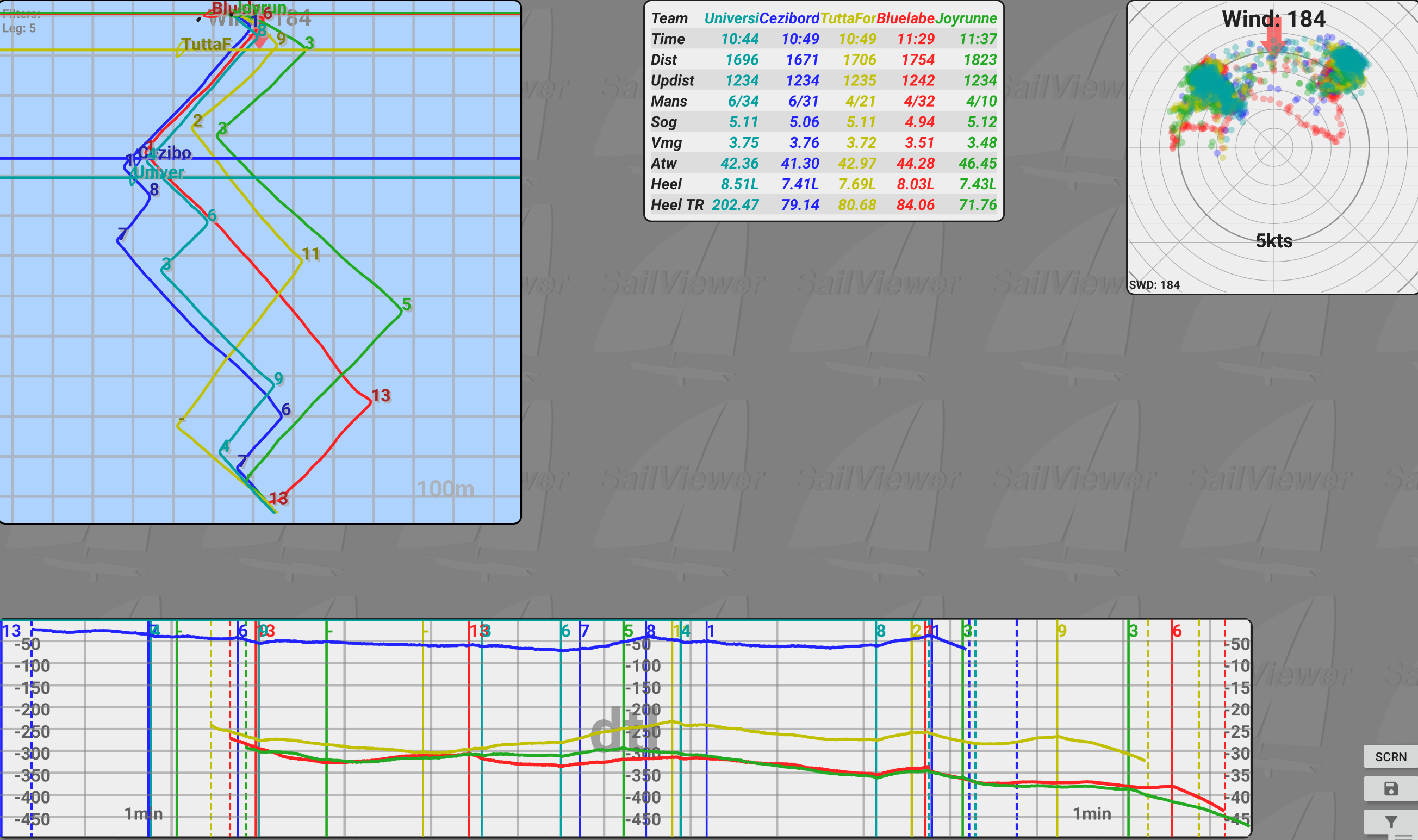Click the Mans row label in table
Screen dimensions: 1418x840
click(x=669, y=101)
